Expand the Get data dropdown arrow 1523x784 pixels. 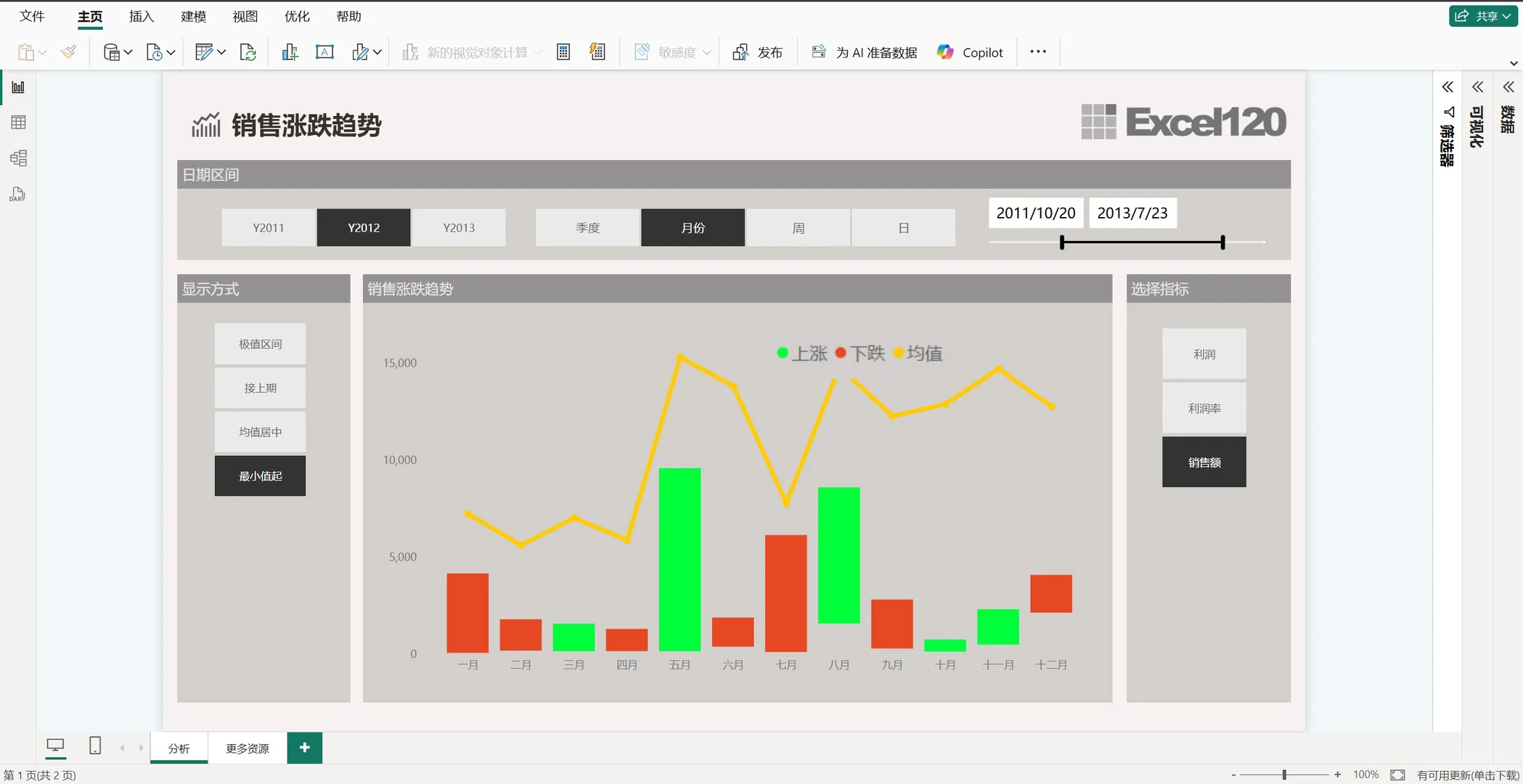[x=128, y=52]
